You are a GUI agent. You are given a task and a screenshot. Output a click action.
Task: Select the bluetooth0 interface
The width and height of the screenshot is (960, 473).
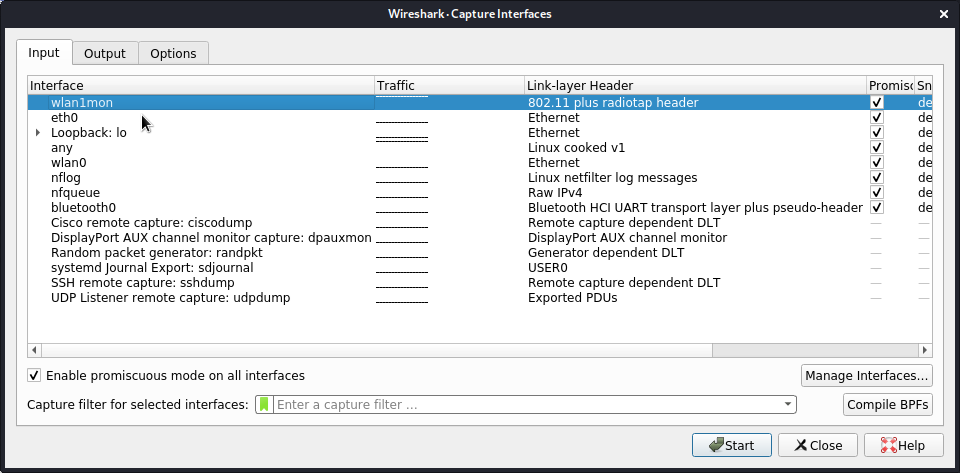(x=83, y=207)
